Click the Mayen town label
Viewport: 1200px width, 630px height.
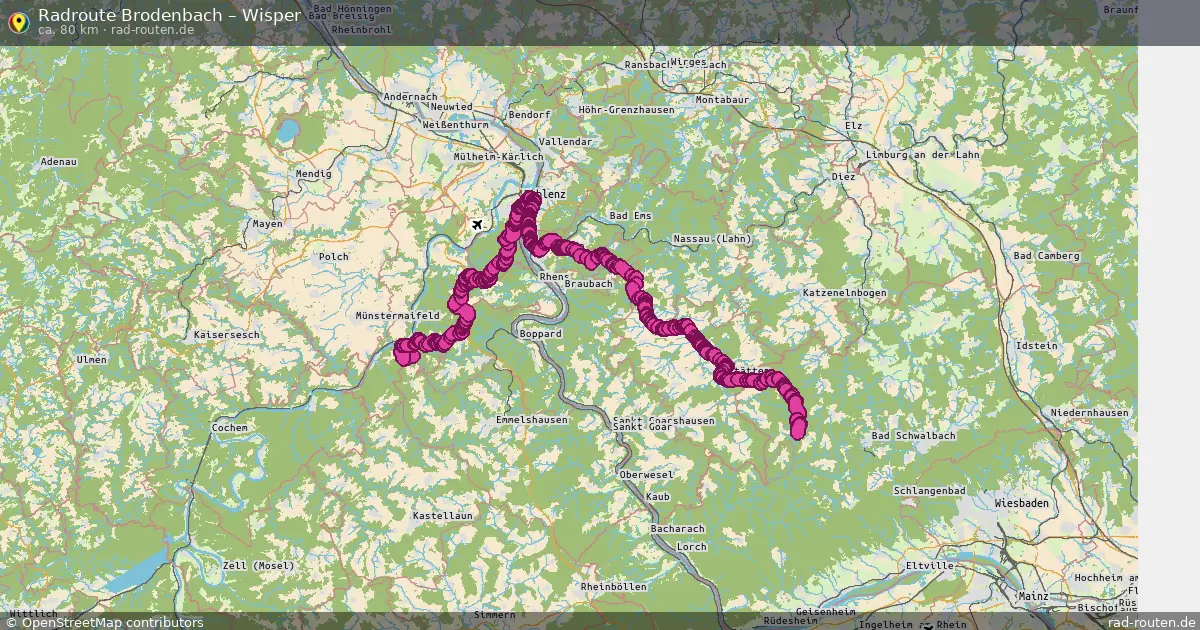[x=267, y=224]
